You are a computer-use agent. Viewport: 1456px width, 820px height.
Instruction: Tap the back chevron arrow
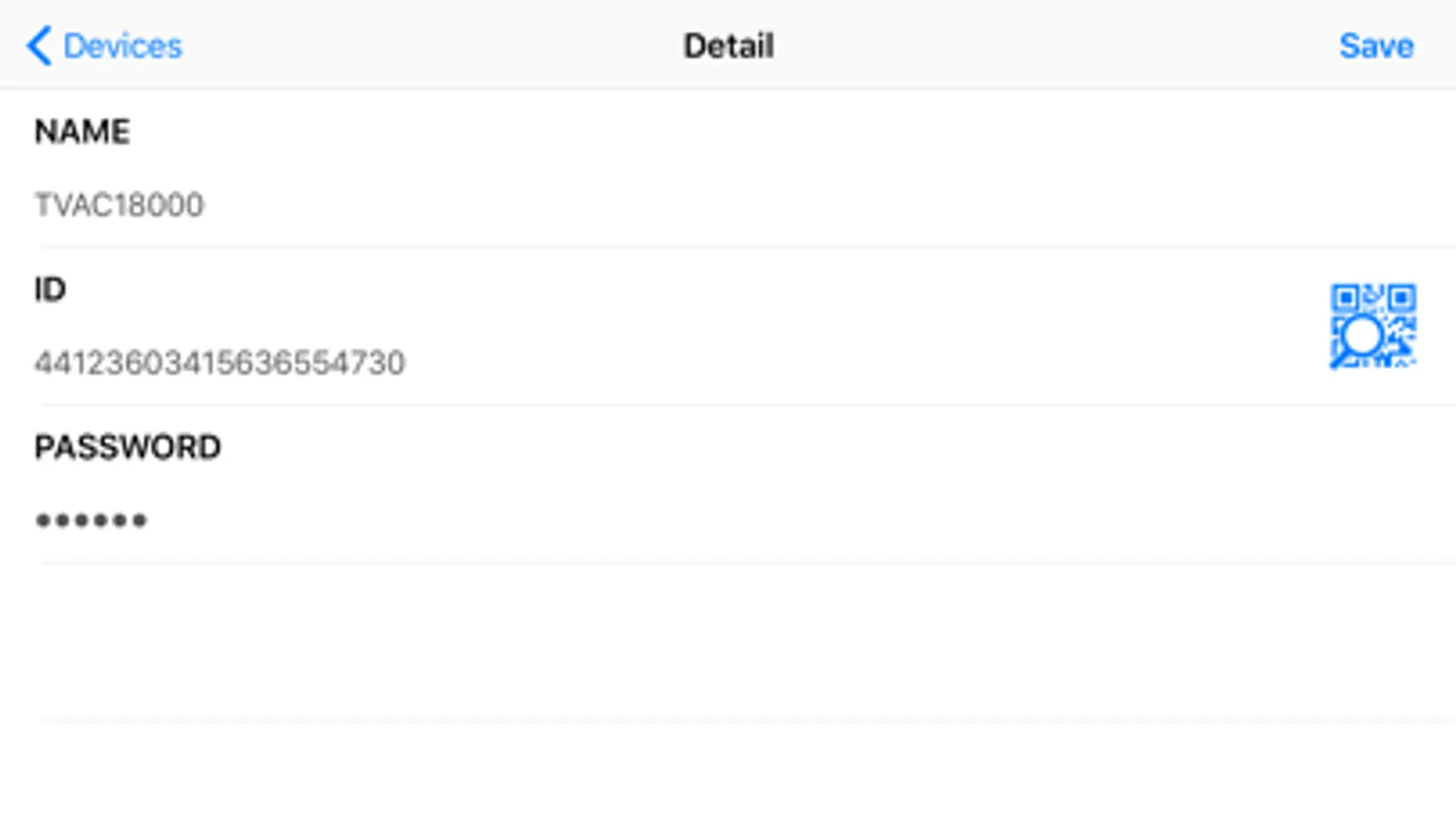coord(38,46)
